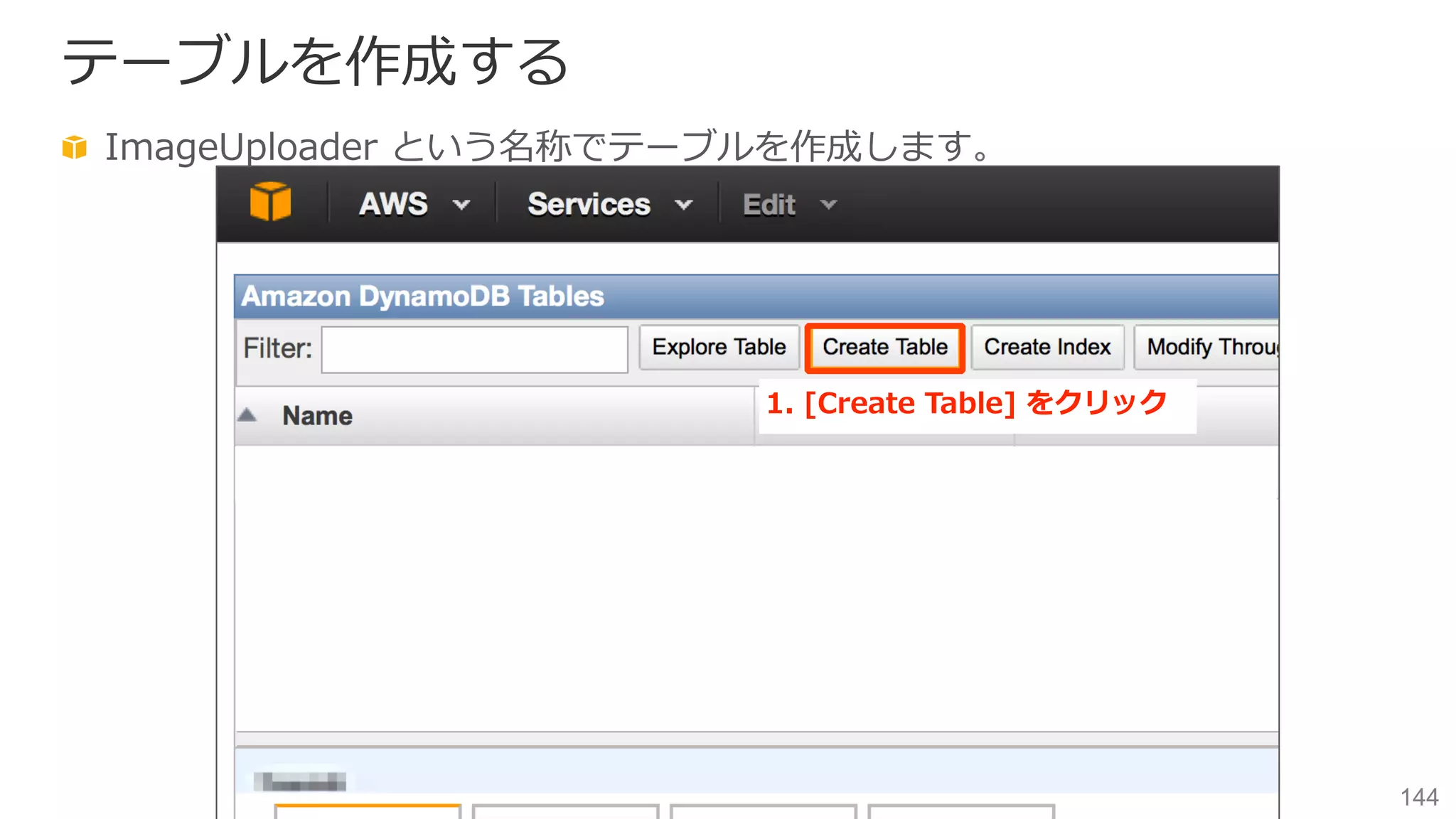Click the Modify Throughput button
The width and height of the screenshot is (1456, 819).
click(1206, 348)
